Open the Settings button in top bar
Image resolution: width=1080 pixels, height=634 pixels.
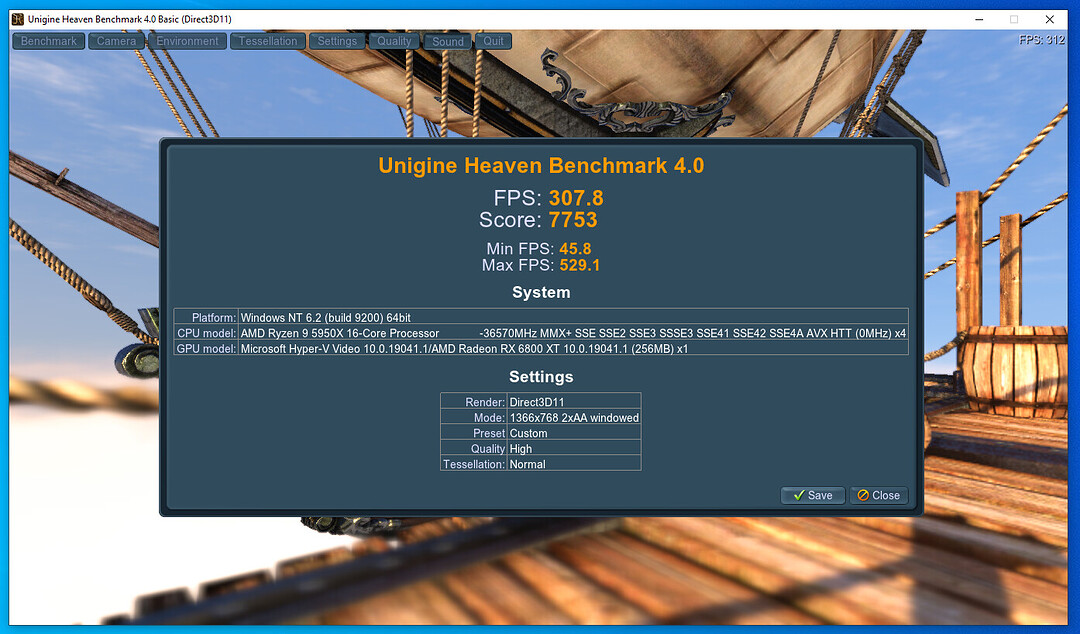(337, 41)
